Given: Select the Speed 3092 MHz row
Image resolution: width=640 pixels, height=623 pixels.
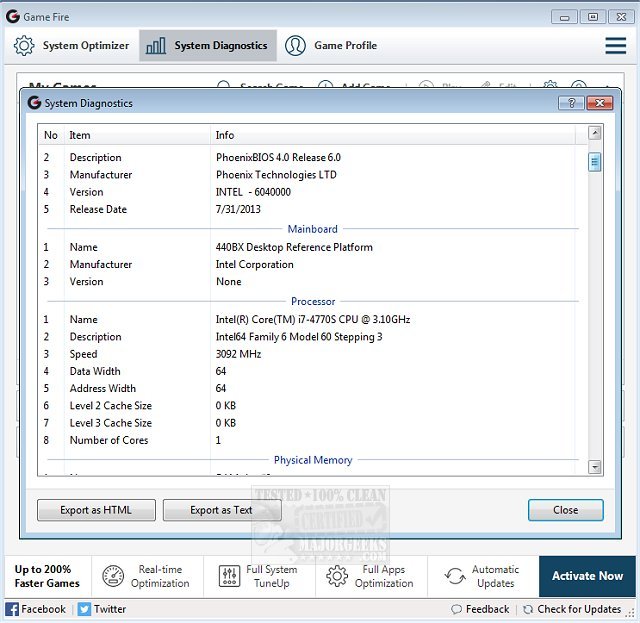Looking at the screenshot, I should point(313,354).
